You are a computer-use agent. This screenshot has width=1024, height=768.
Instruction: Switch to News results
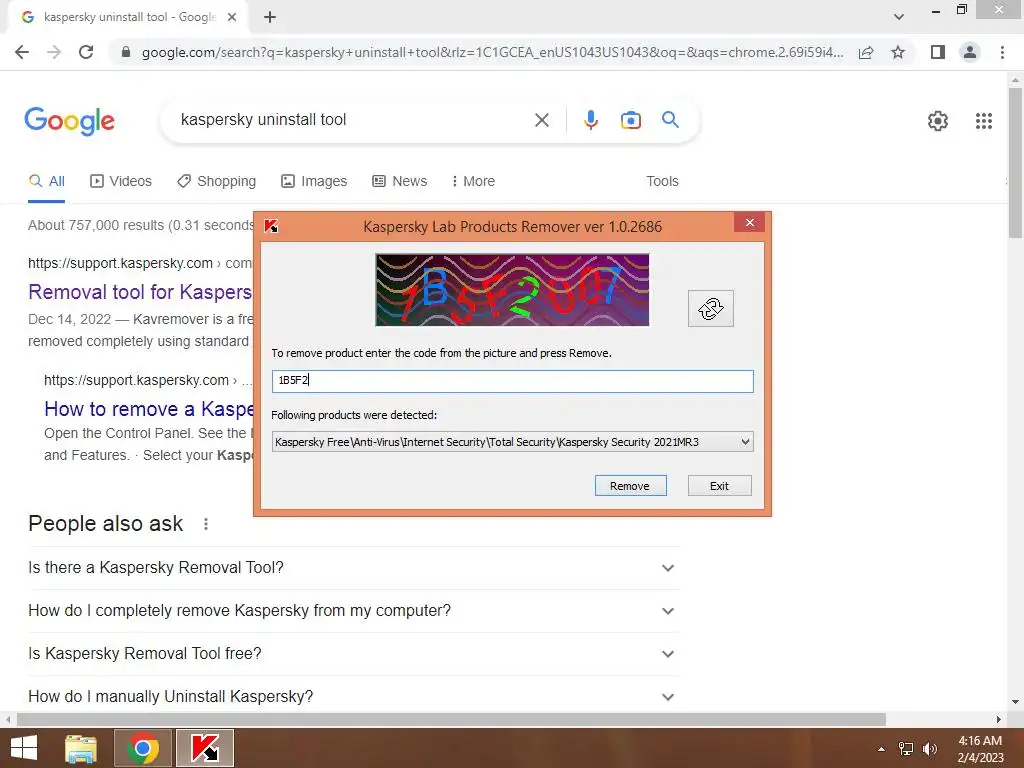click(400, 182)
